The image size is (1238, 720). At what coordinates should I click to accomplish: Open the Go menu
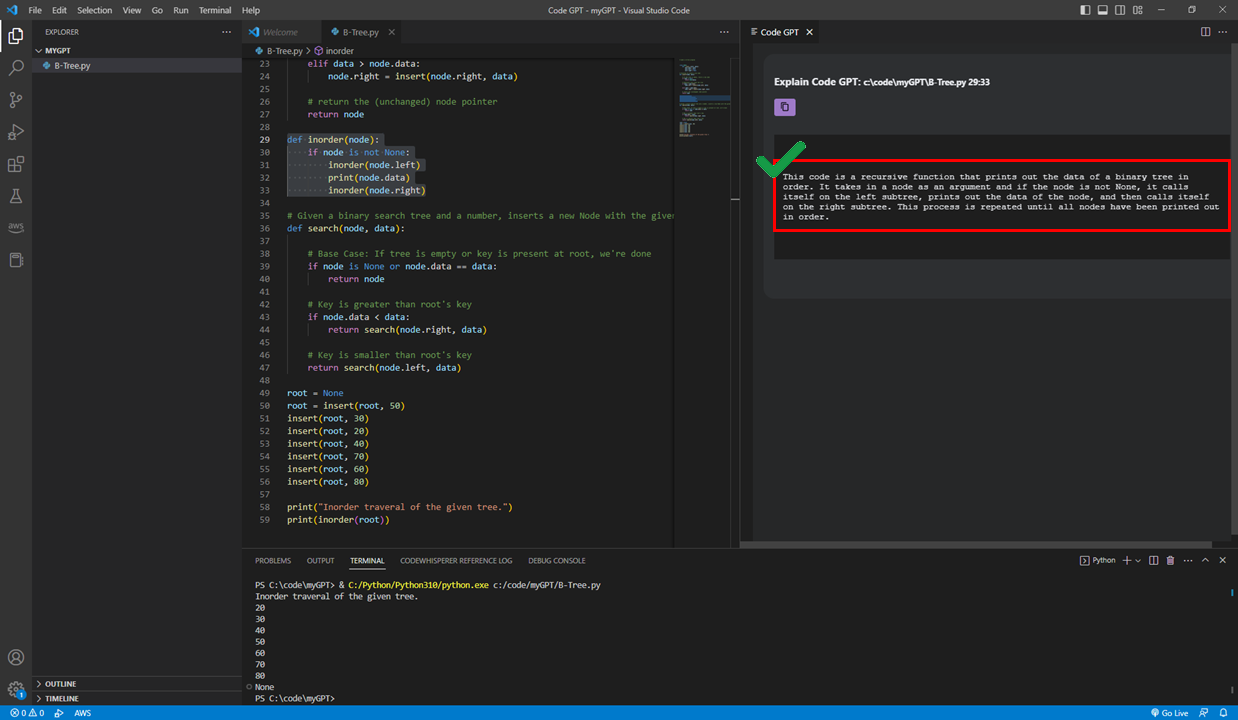point(157,10)
